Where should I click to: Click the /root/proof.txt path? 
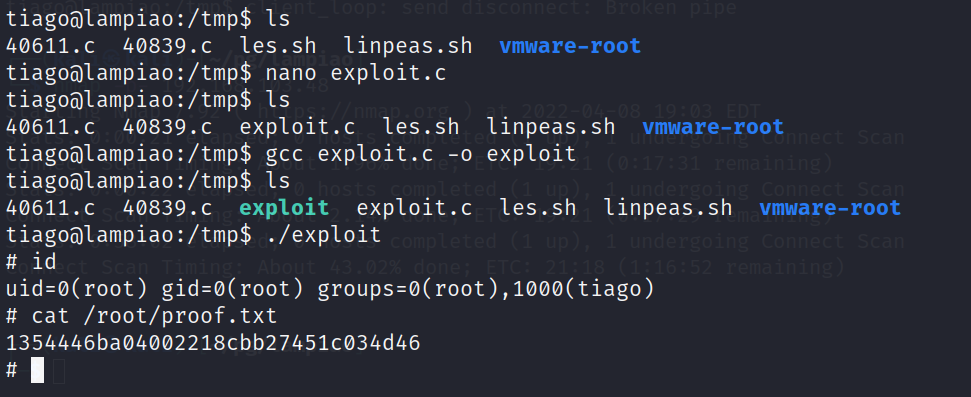[180, 316]
